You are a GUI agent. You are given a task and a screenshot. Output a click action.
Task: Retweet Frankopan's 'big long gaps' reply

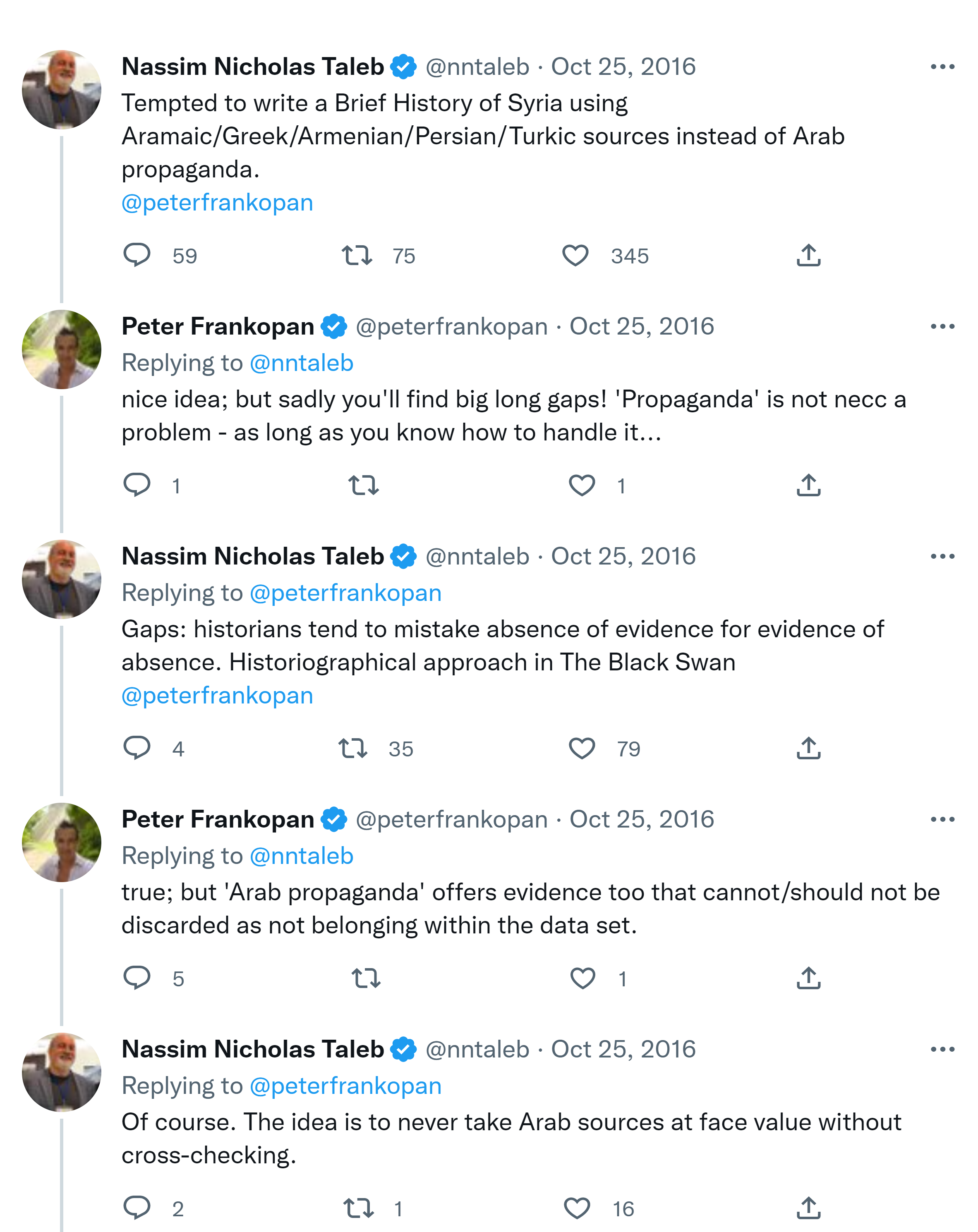[364, 485]
